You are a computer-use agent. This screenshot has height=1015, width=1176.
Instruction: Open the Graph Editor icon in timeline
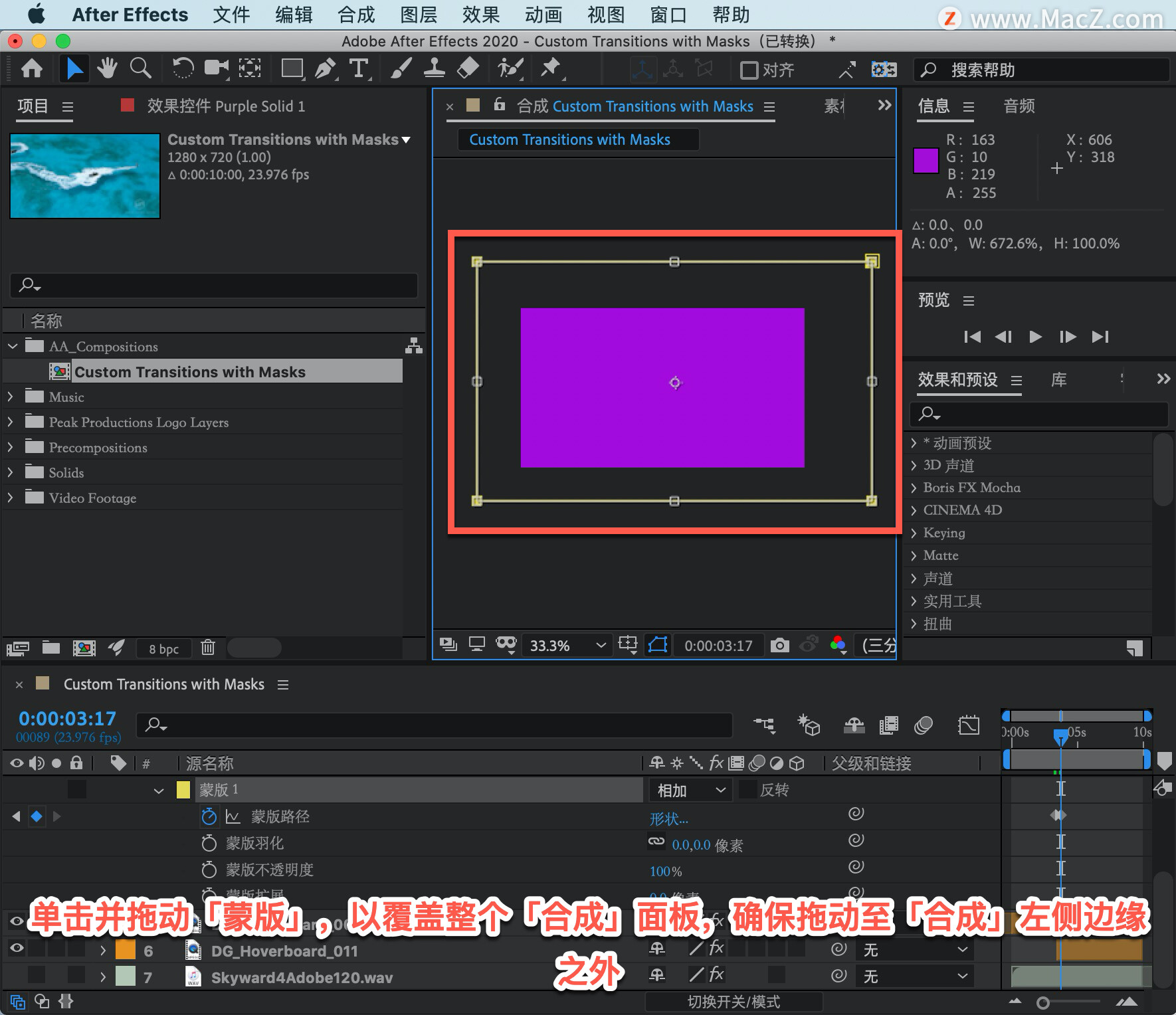pos(969,725)
